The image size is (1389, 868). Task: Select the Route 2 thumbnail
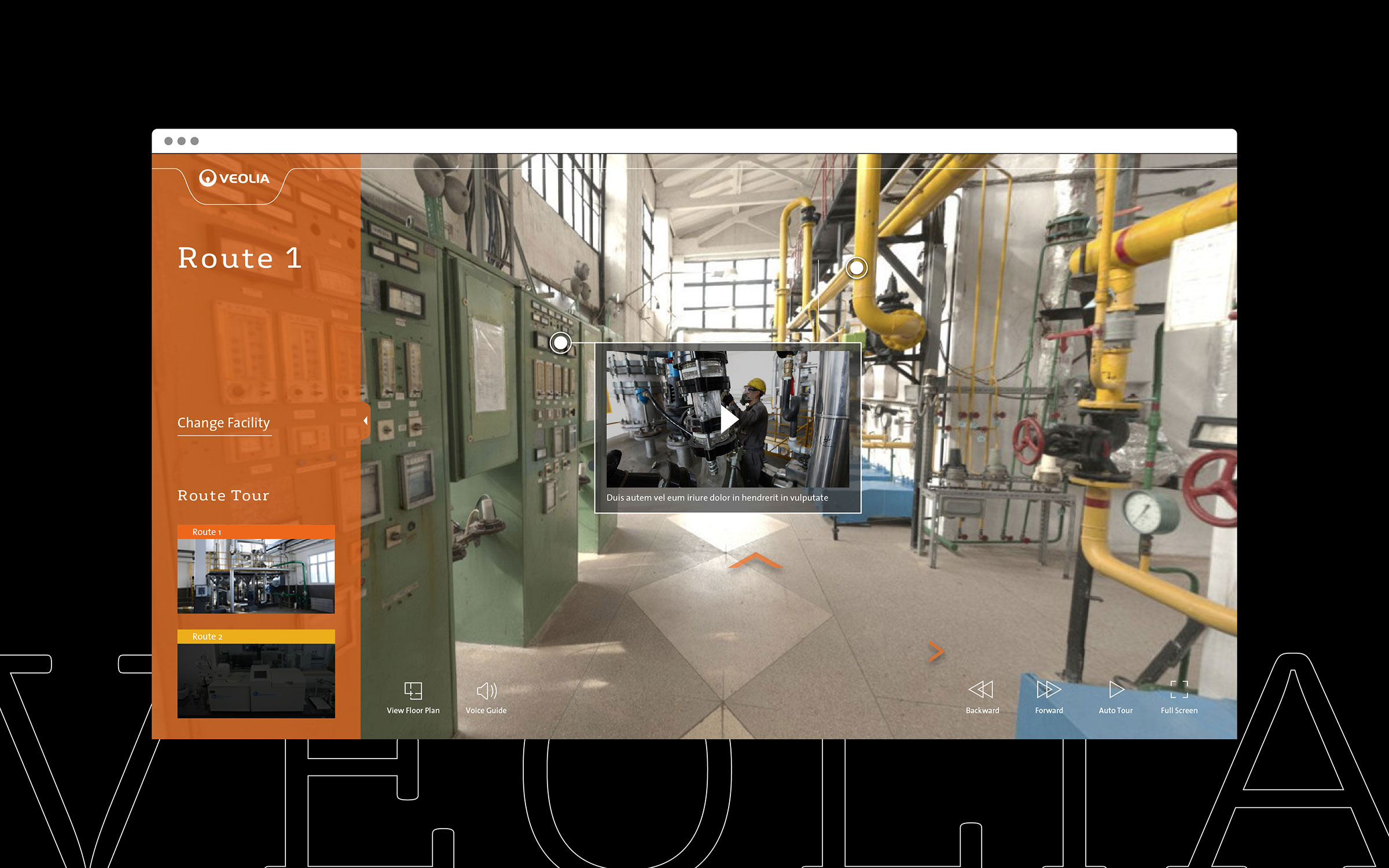[256, 681]
